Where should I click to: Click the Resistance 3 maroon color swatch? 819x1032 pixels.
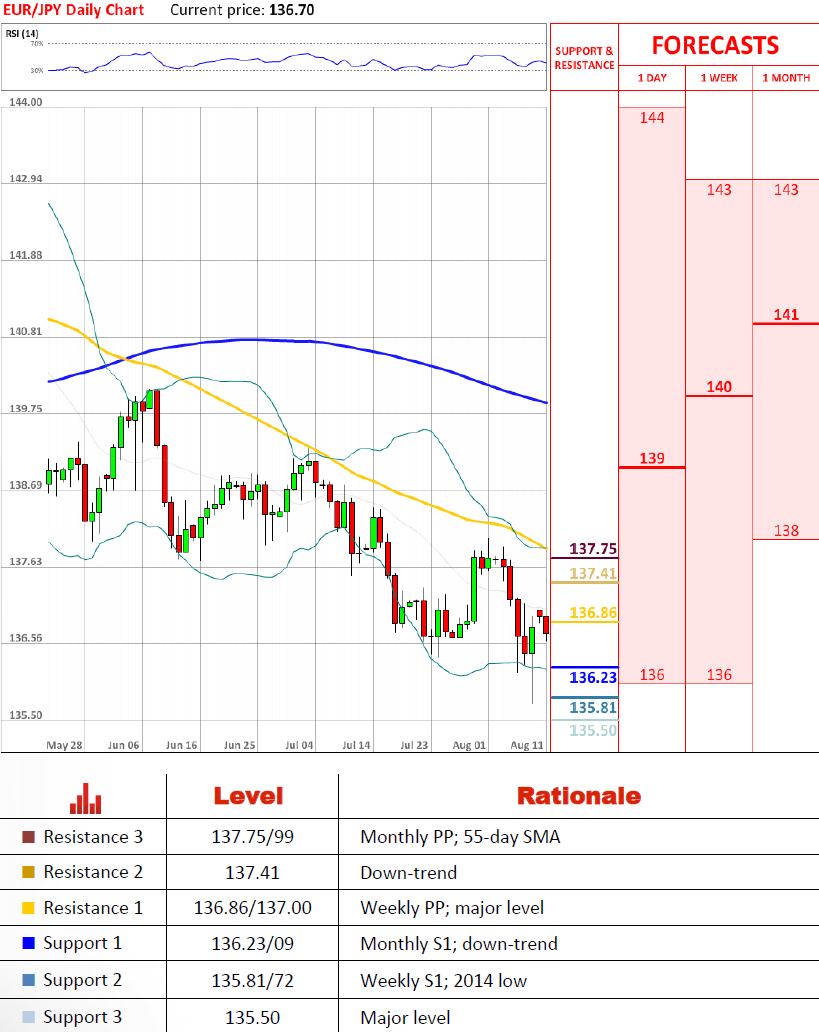pyautogui.click(x=28, y=837)
